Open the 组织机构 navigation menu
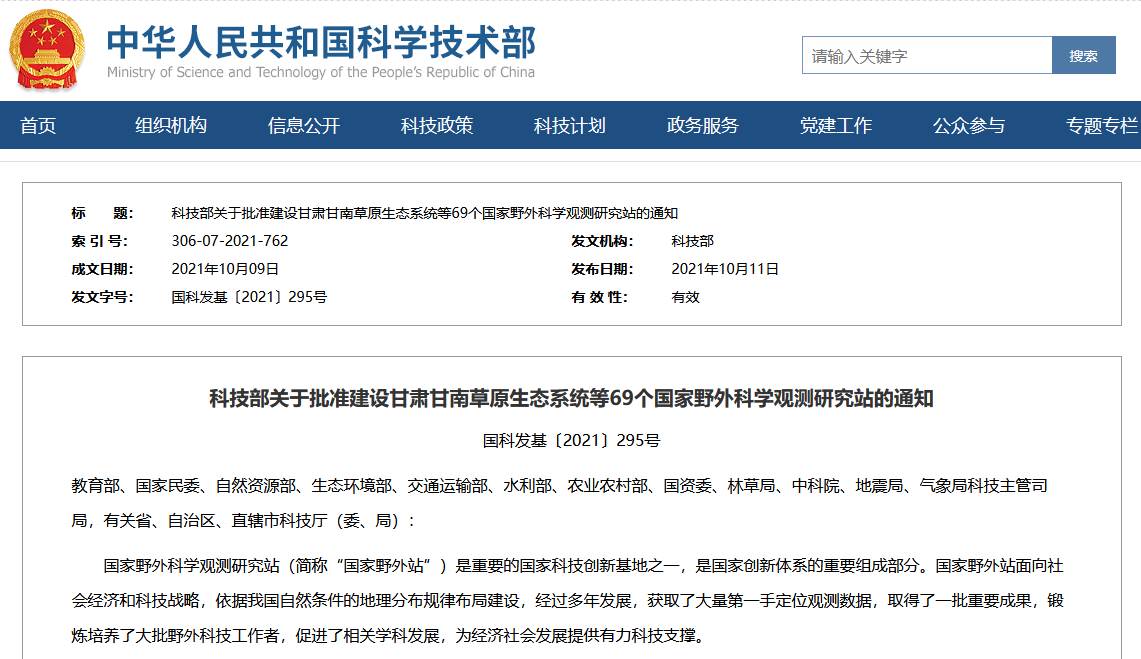 point(171,126)
